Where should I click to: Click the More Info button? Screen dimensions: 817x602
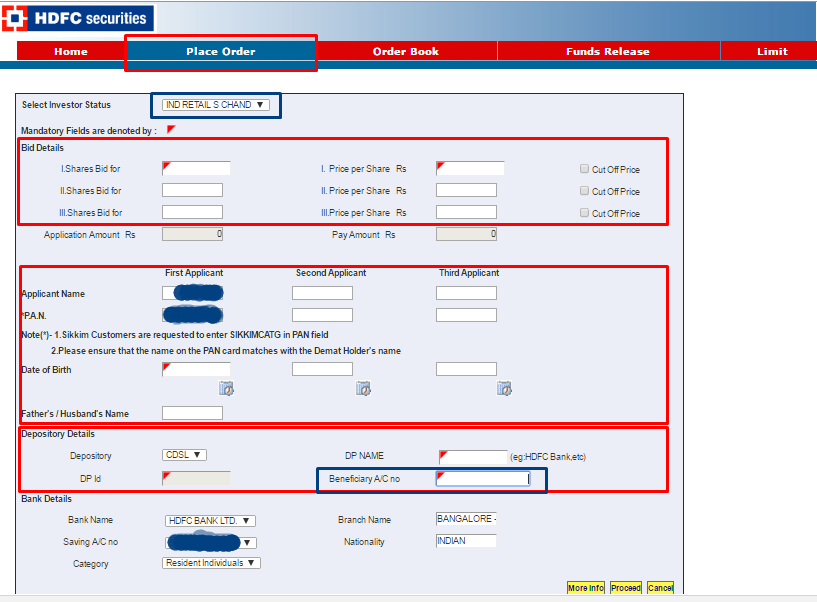pyautogui.click(x=586, y=588)
